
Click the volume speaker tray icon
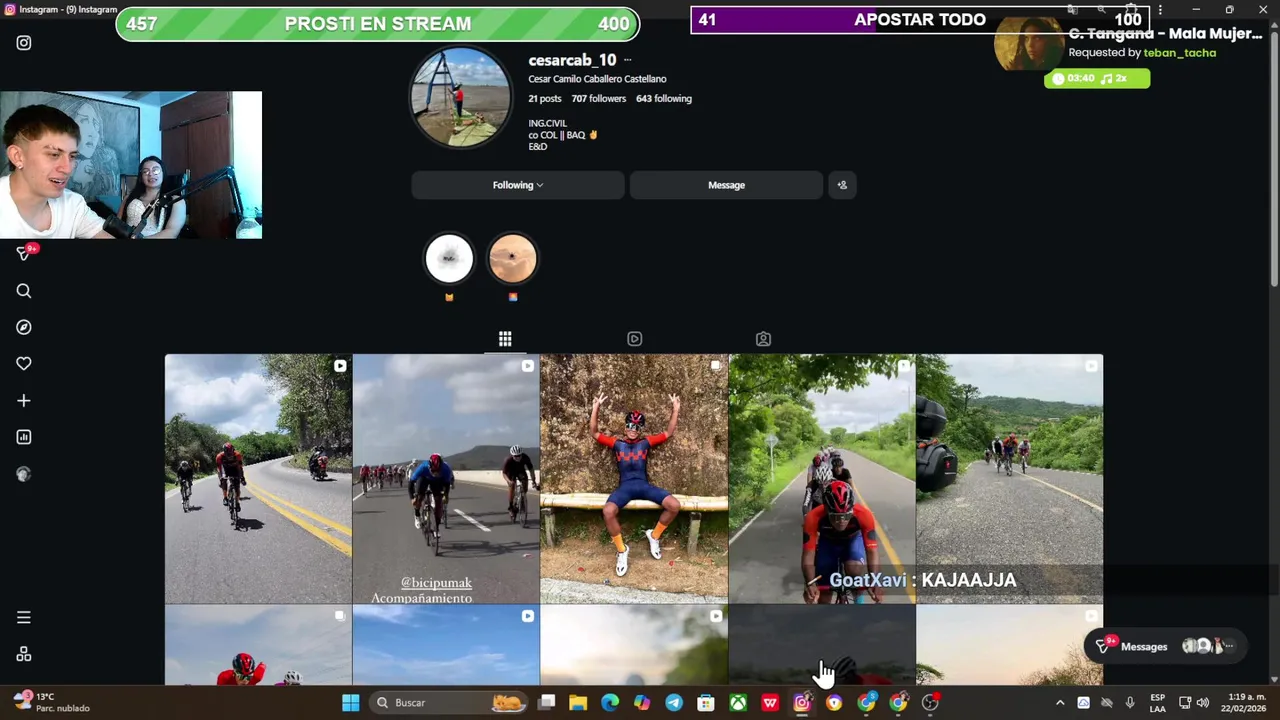(1203, 703)
